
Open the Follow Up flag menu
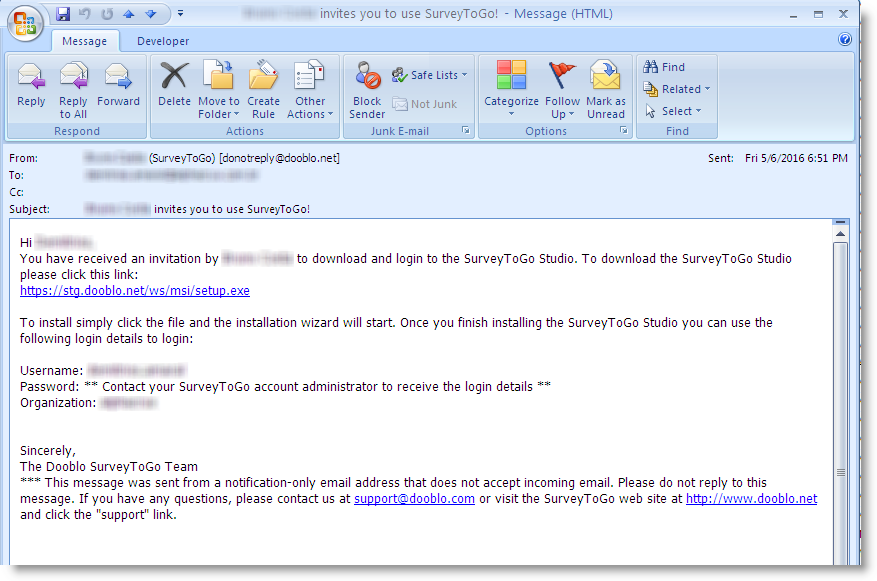pos(562,89)
